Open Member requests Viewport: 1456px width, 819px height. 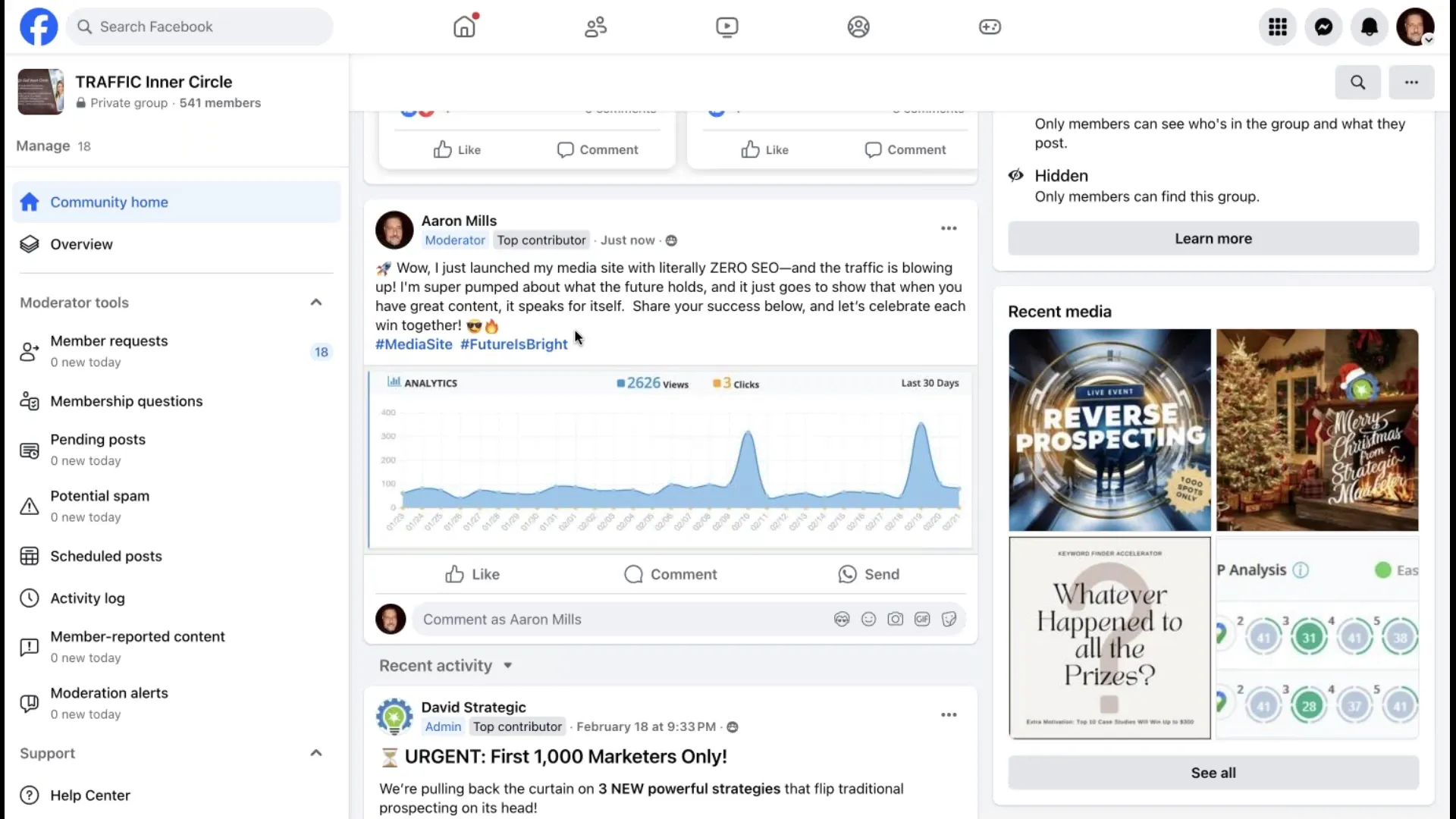pyautogui.click(x=177, y=351)
